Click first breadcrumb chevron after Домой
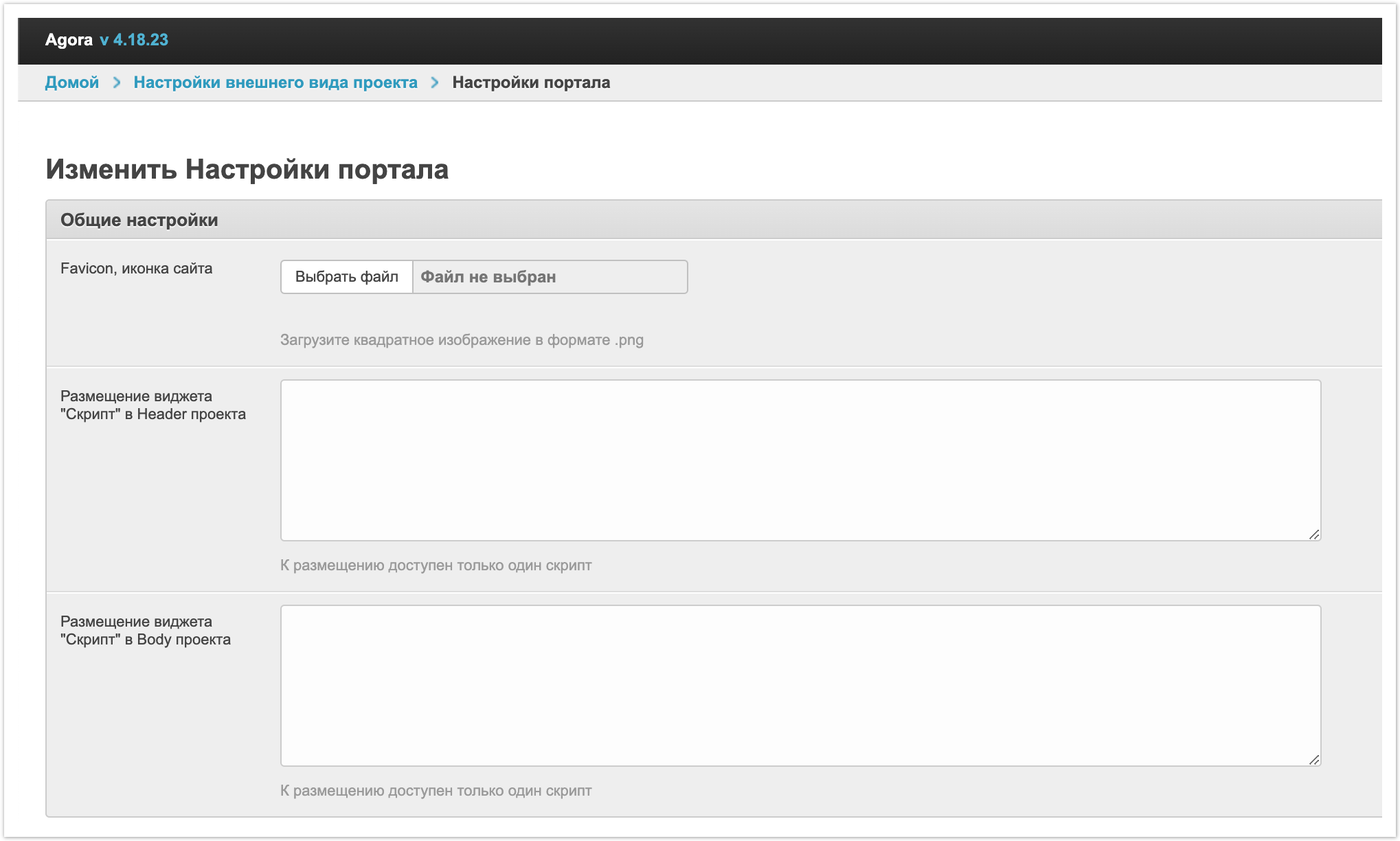 pos(117,82)
